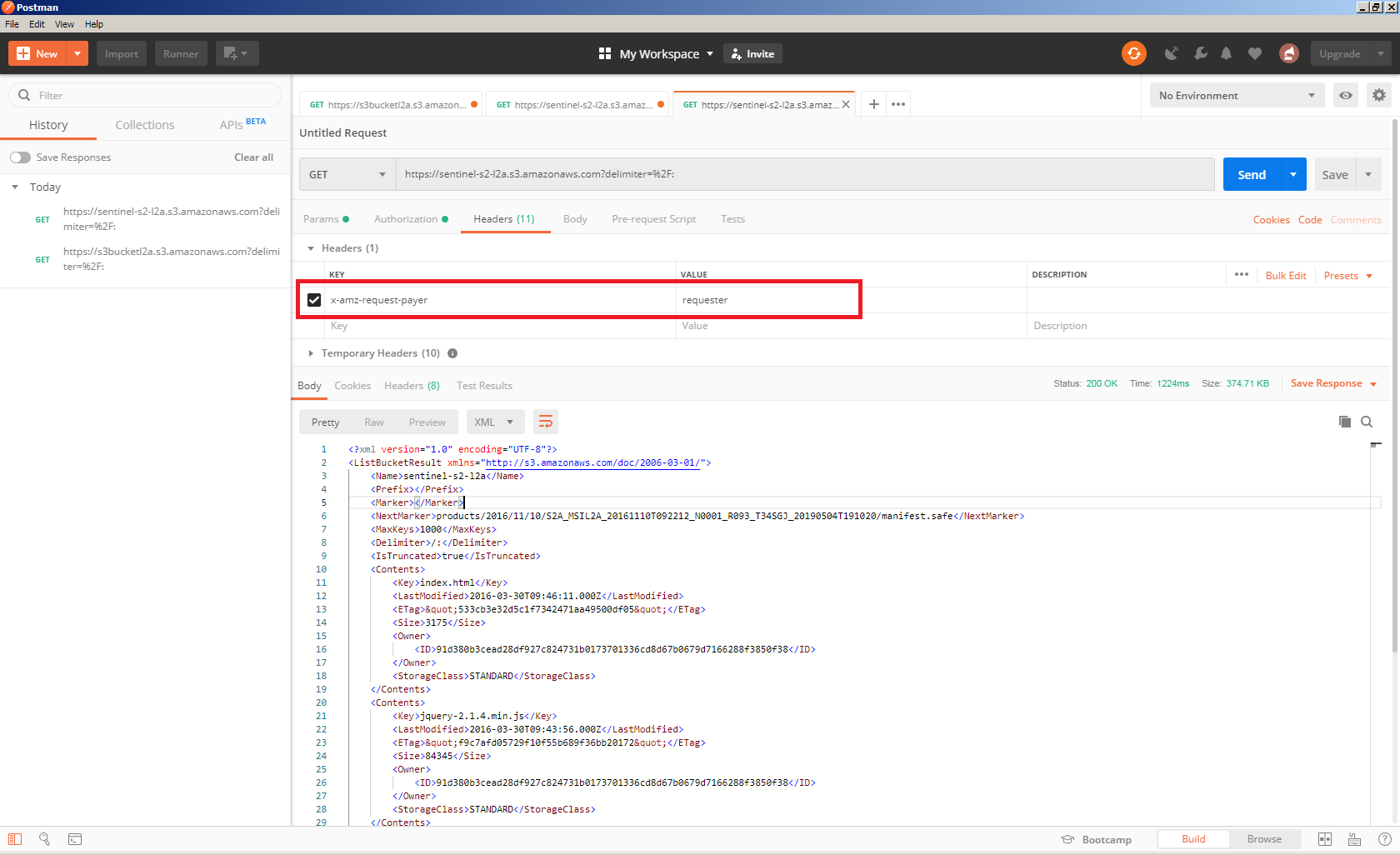Screen dimensions: 1400x855
Task: Open Send button dropdown arrow
Action: (1293, 174)
